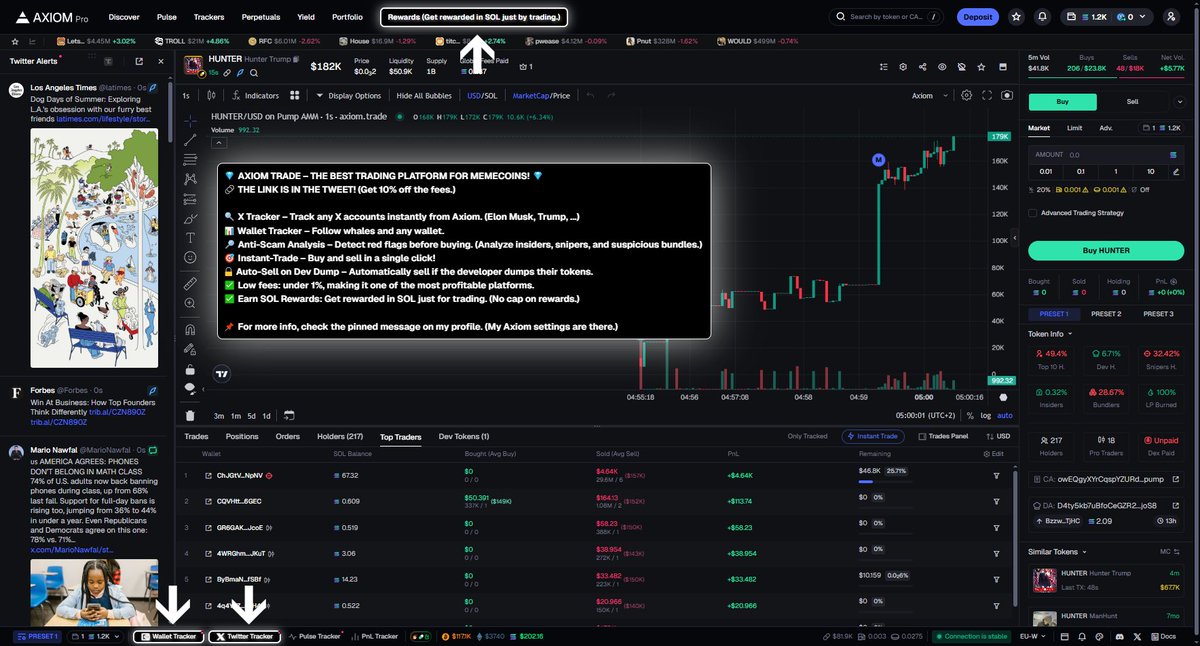The image size is (1200, 646).
Task: Expand Similar Tokens MC sort
Action: pyautogui.click(x=1169, y=551)
